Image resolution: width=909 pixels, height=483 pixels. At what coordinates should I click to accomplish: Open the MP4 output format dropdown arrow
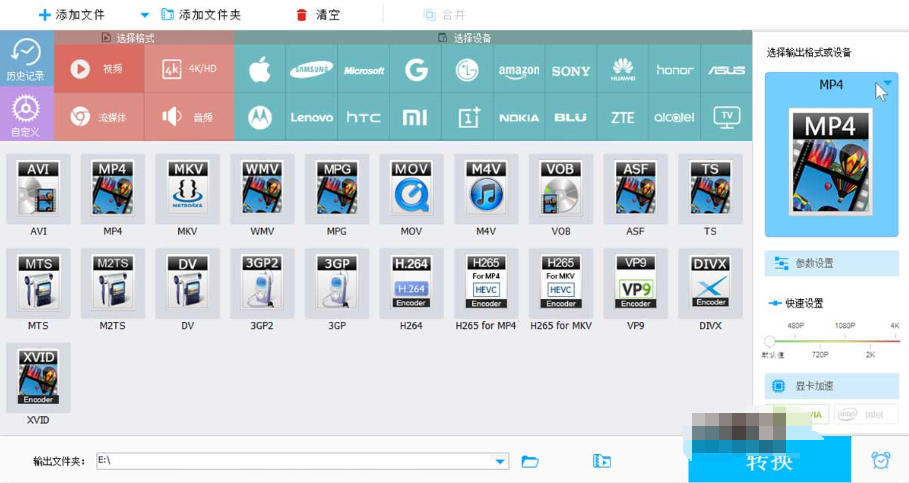[x=886, y=85]
